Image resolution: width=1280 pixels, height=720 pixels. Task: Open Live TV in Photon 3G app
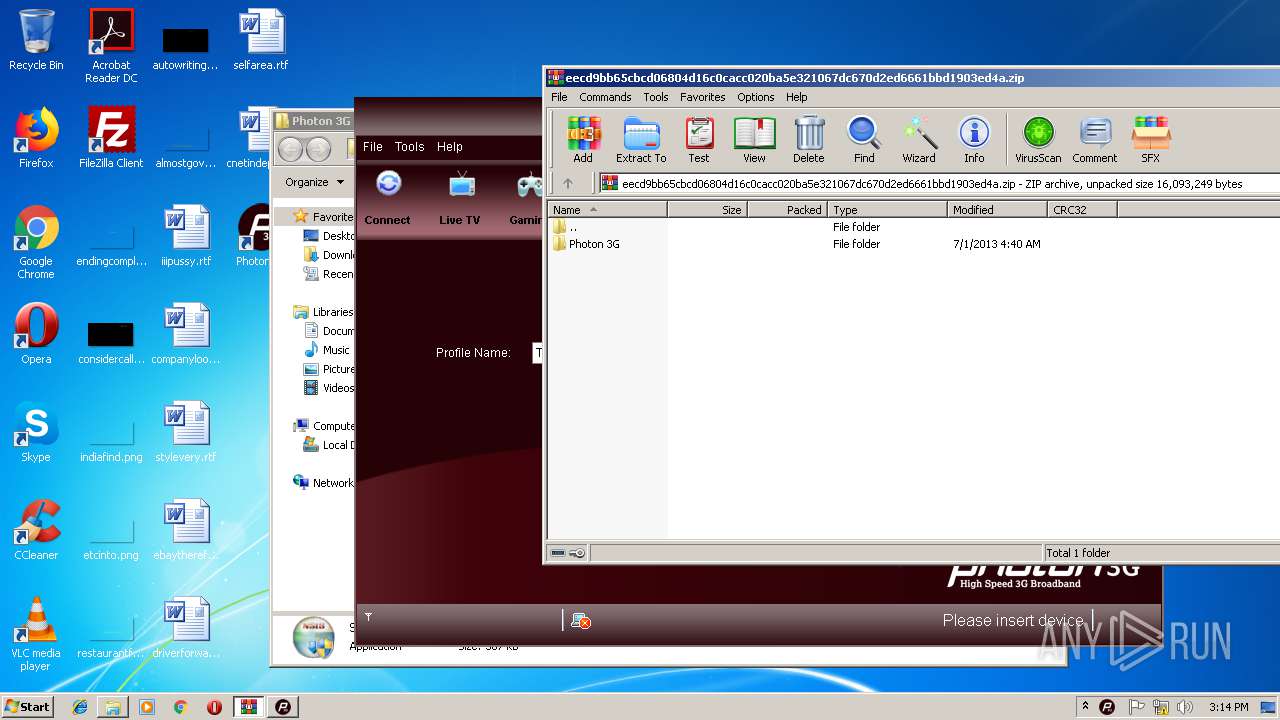(x=460, y=198)
